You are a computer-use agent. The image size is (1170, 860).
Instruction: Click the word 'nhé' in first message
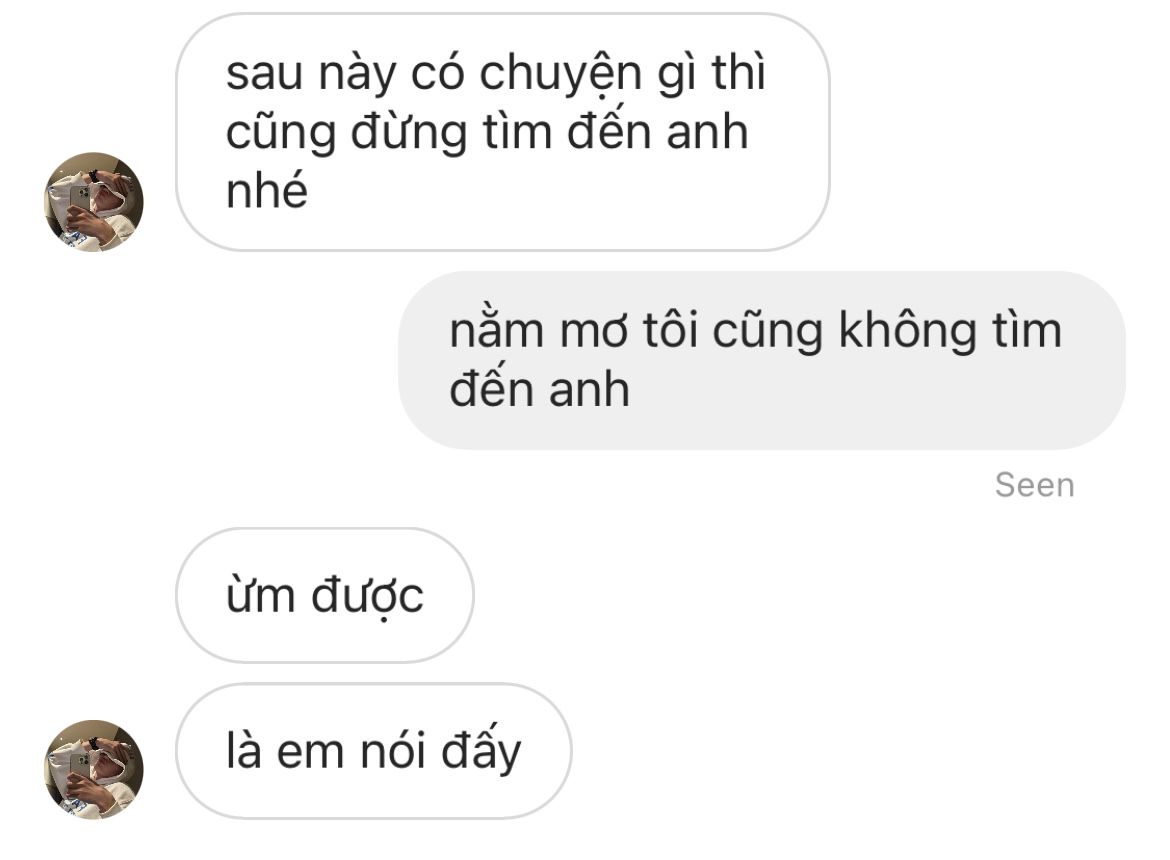266,189
